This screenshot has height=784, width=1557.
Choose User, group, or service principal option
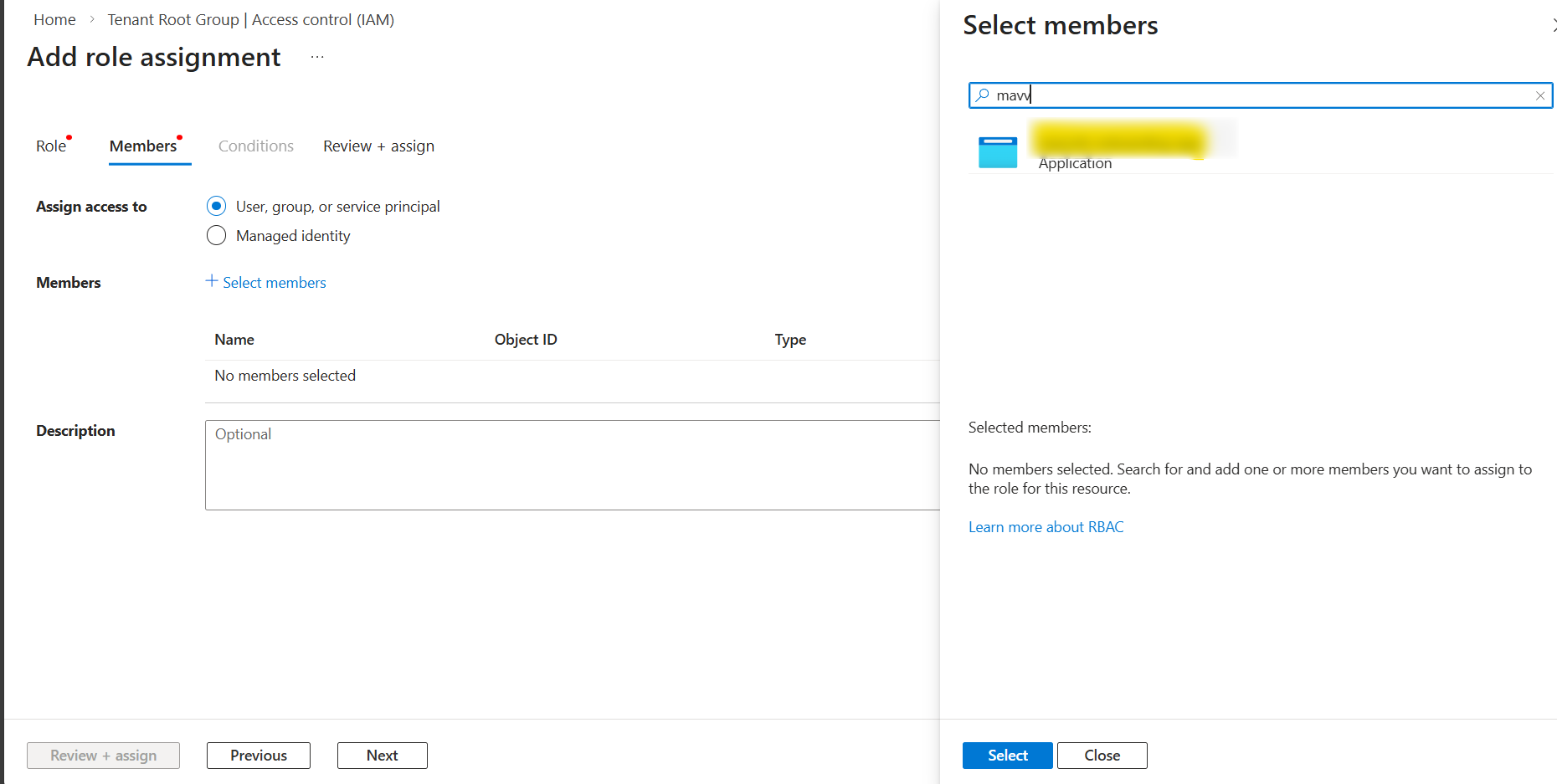click(216, 206)
